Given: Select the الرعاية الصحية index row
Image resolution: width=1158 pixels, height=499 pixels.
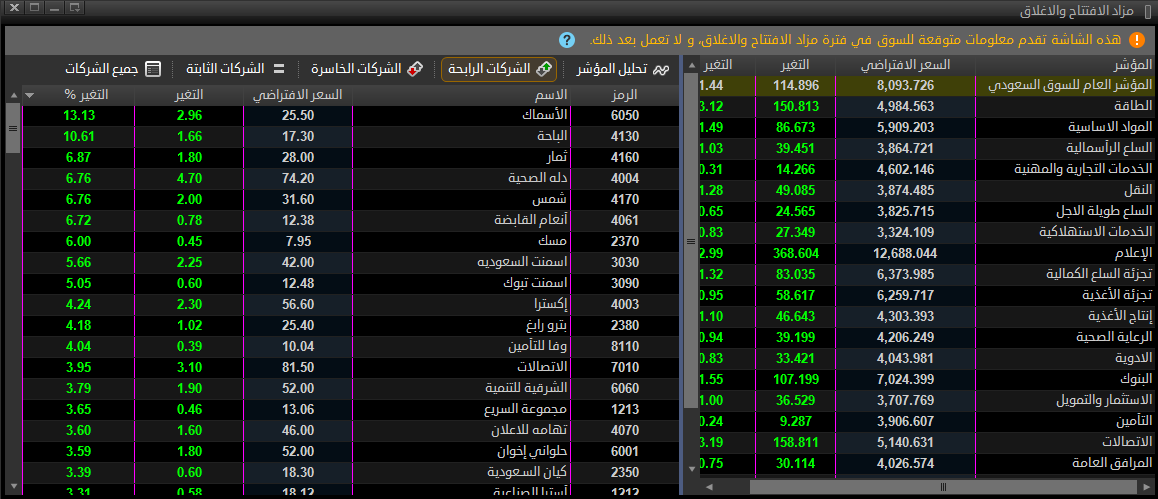Looking at the screenshot, I should point(926,337).
